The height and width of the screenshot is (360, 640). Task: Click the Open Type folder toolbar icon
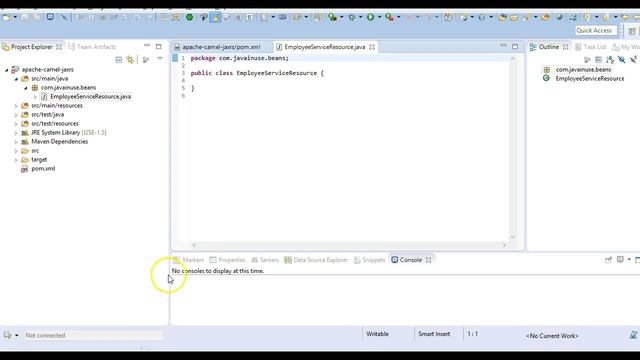pyautogui.click(x=503, y=18)
